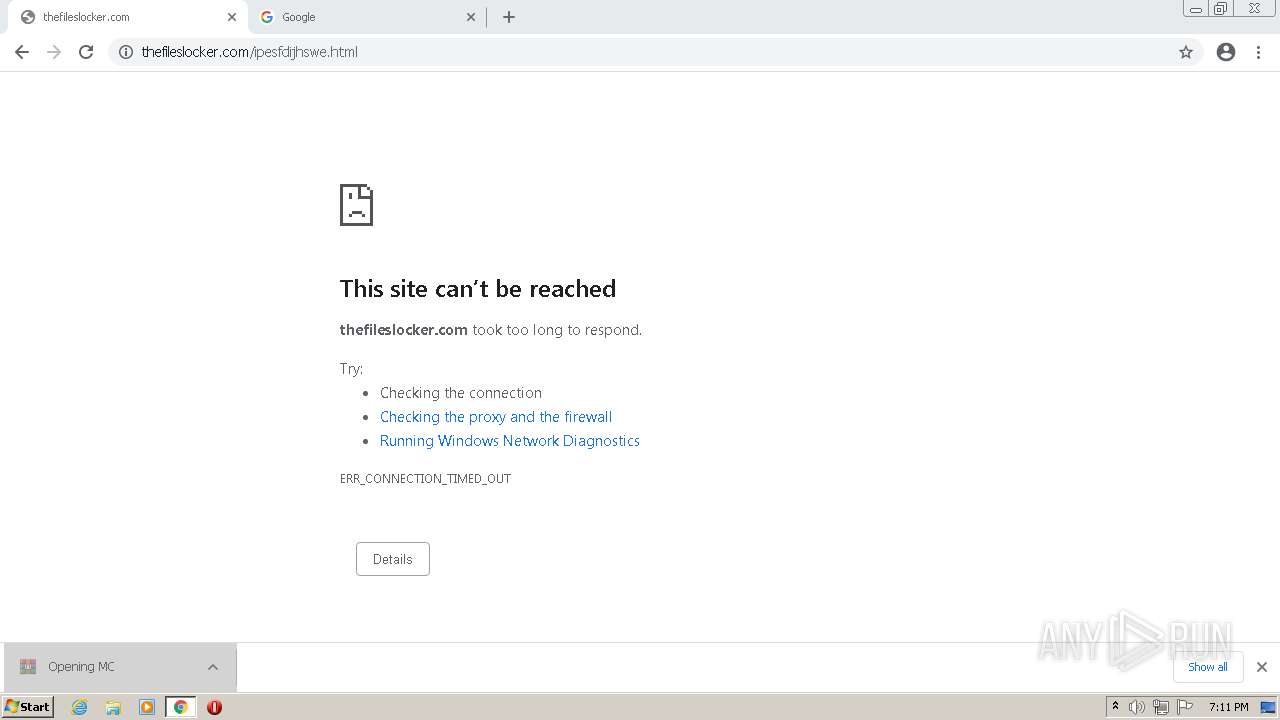Restore down the Chrome window
1280x720 pixels.
click(x=1221, y=9)
